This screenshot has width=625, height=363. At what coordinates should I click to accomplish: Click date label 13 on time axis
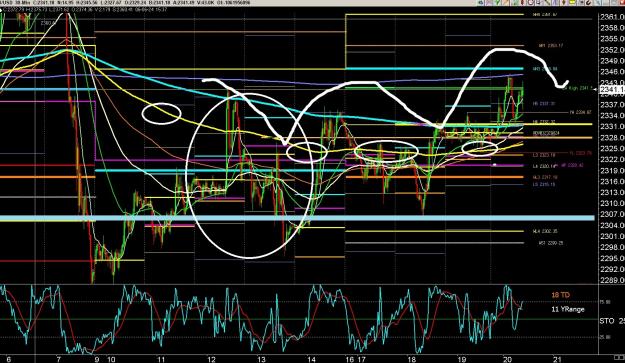[x=261, y=359]
